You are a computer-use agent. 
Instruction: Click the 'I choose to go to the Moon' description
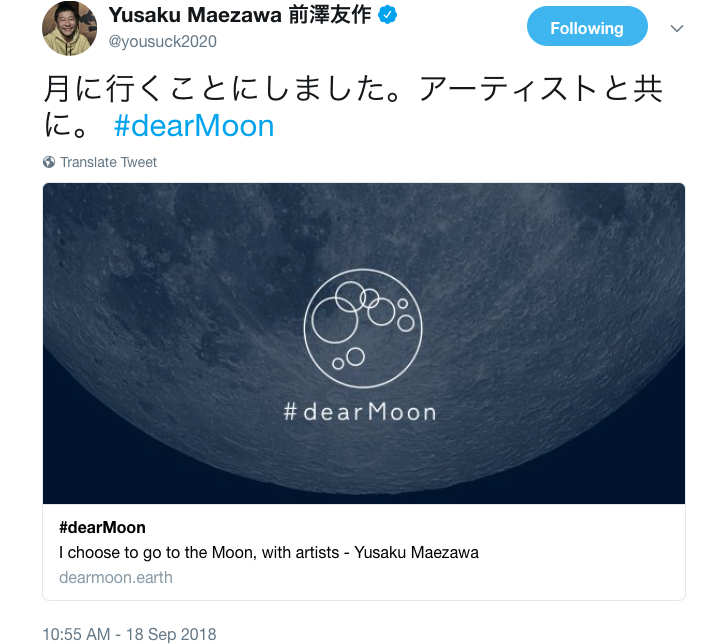[269, 552]
